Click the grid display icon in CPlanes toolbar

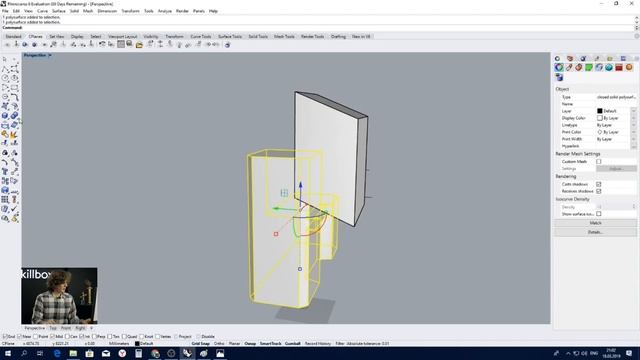(x=121, y=44)
